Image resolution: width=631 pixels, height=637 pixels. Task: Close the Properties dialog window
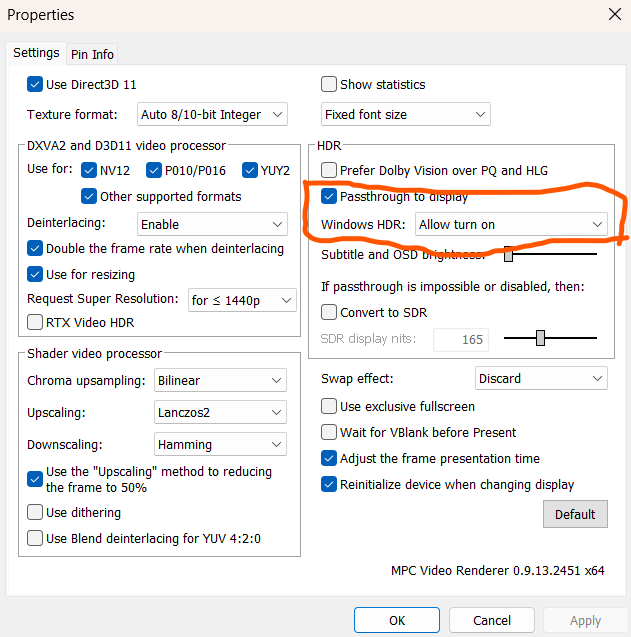click(615, 15)
